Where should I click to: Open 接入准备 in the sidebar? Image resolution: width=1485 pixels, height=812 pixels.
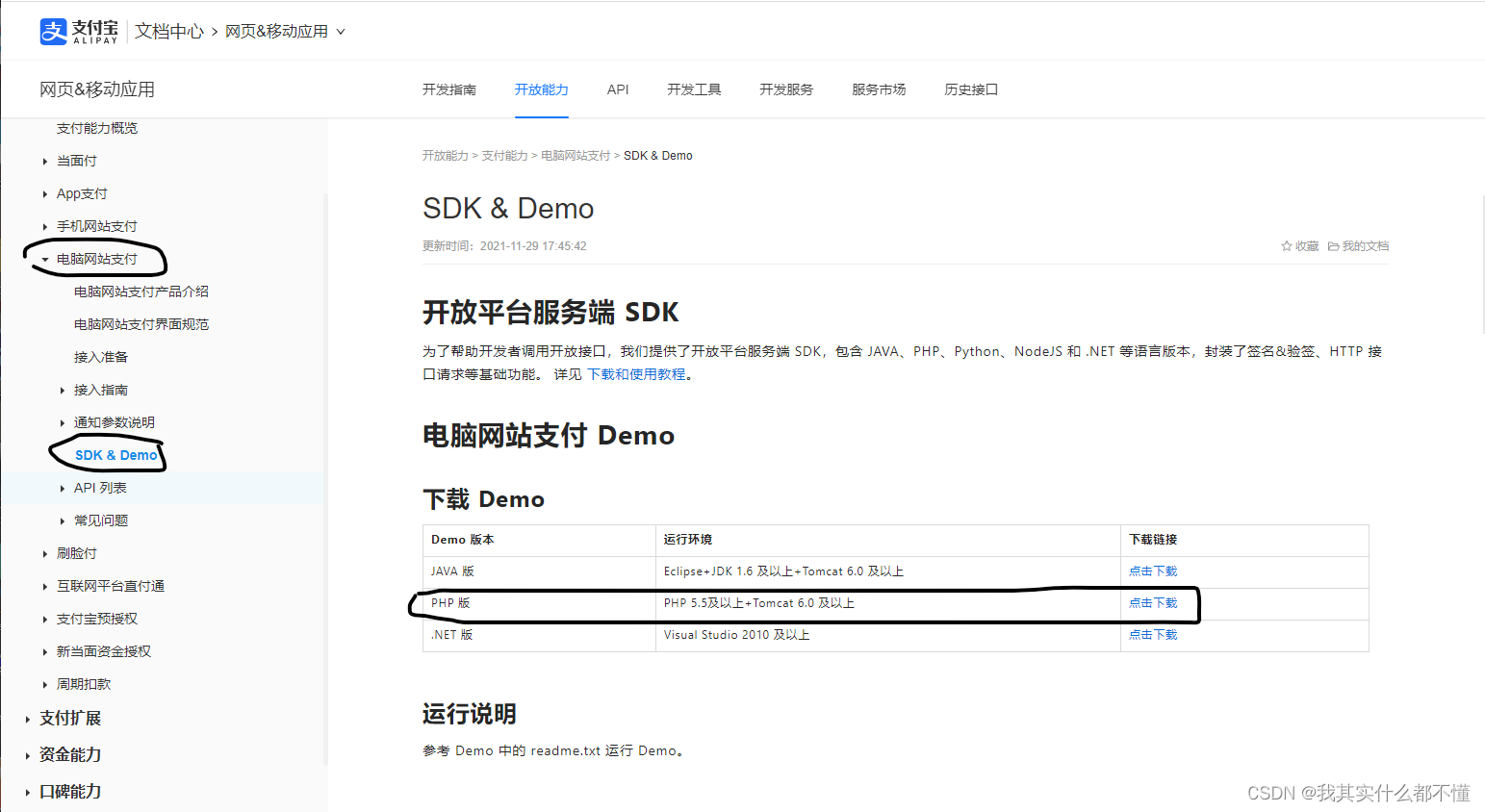pos(101,357)
